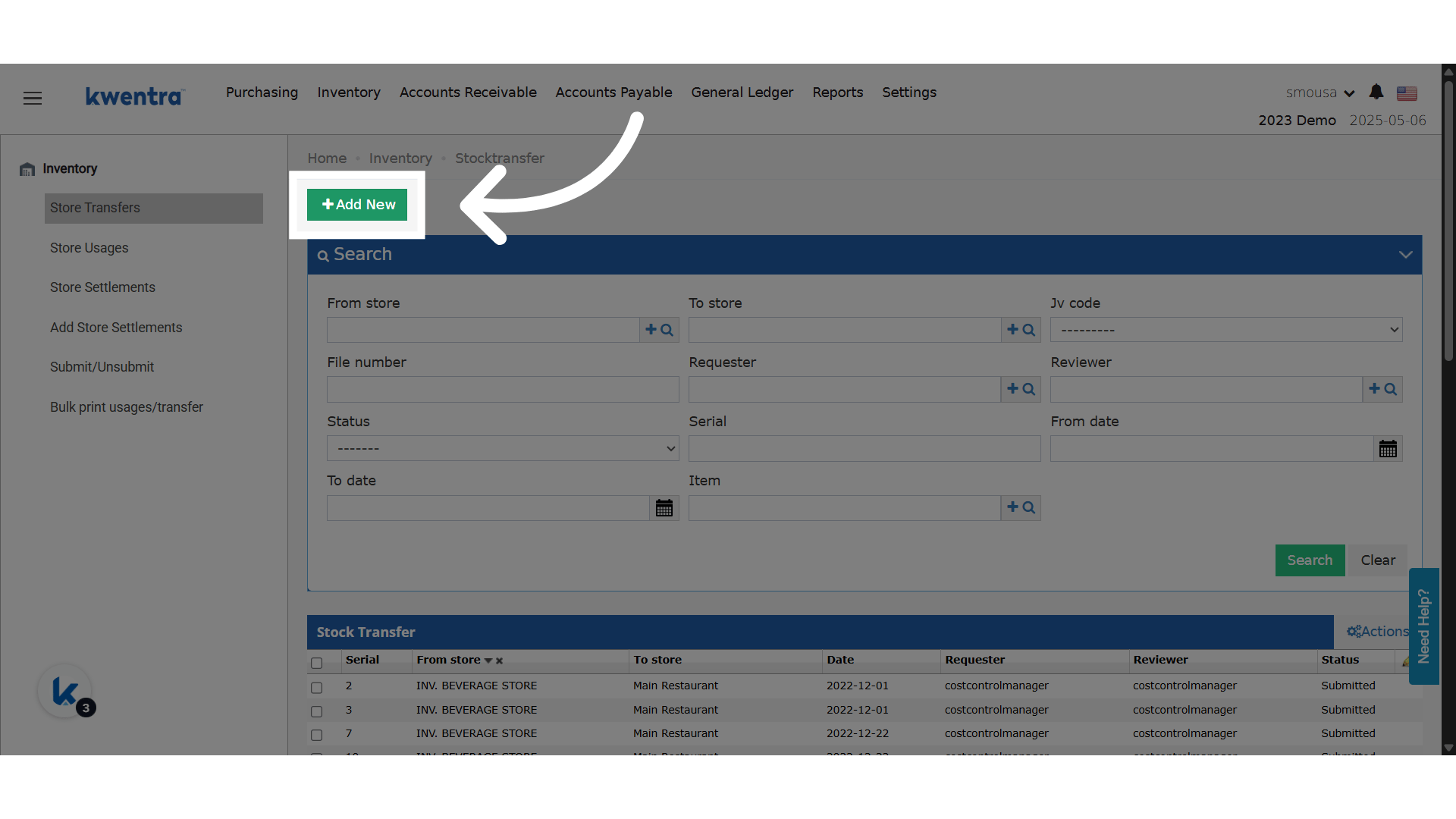Click the Clear button
The image size is (1456, 819).
click(x=1378, y=560)
